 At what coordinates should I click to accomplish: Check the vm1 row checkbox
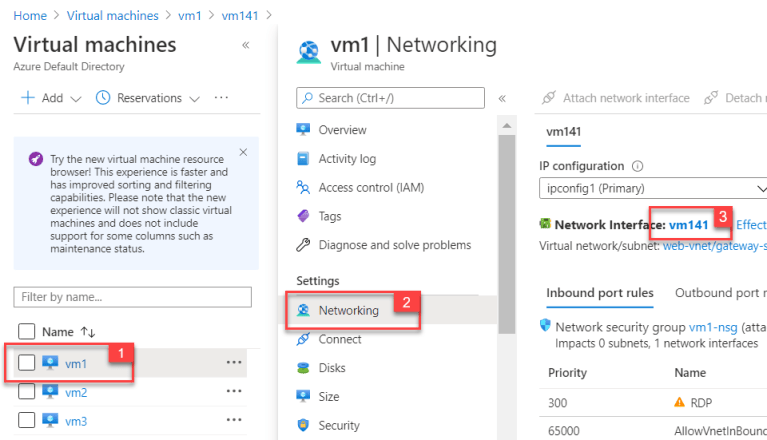point(26,363)
